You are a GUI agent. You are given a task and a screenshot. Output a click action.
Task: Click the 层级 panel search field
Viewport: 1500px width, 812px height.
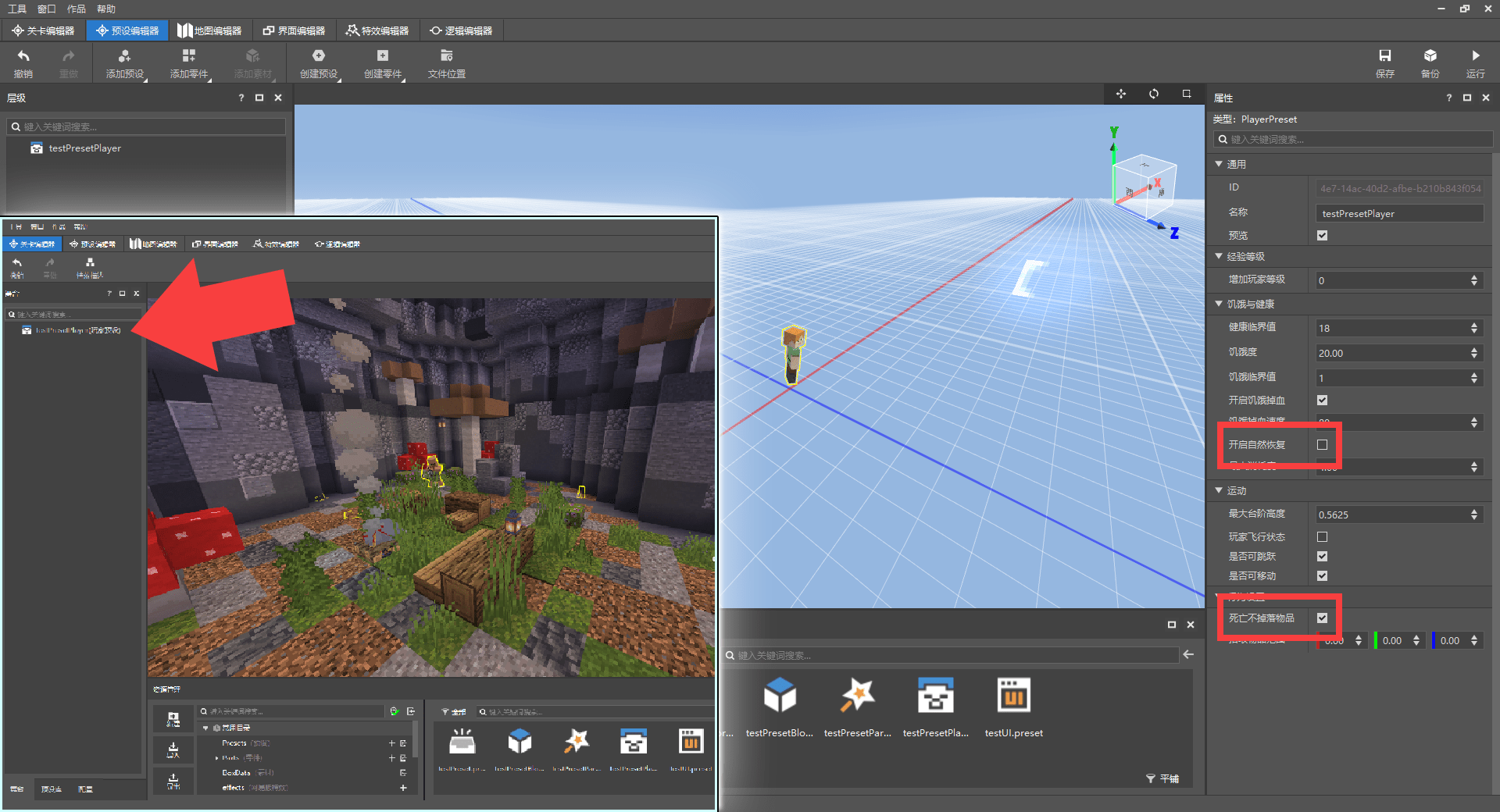[147, 126]
